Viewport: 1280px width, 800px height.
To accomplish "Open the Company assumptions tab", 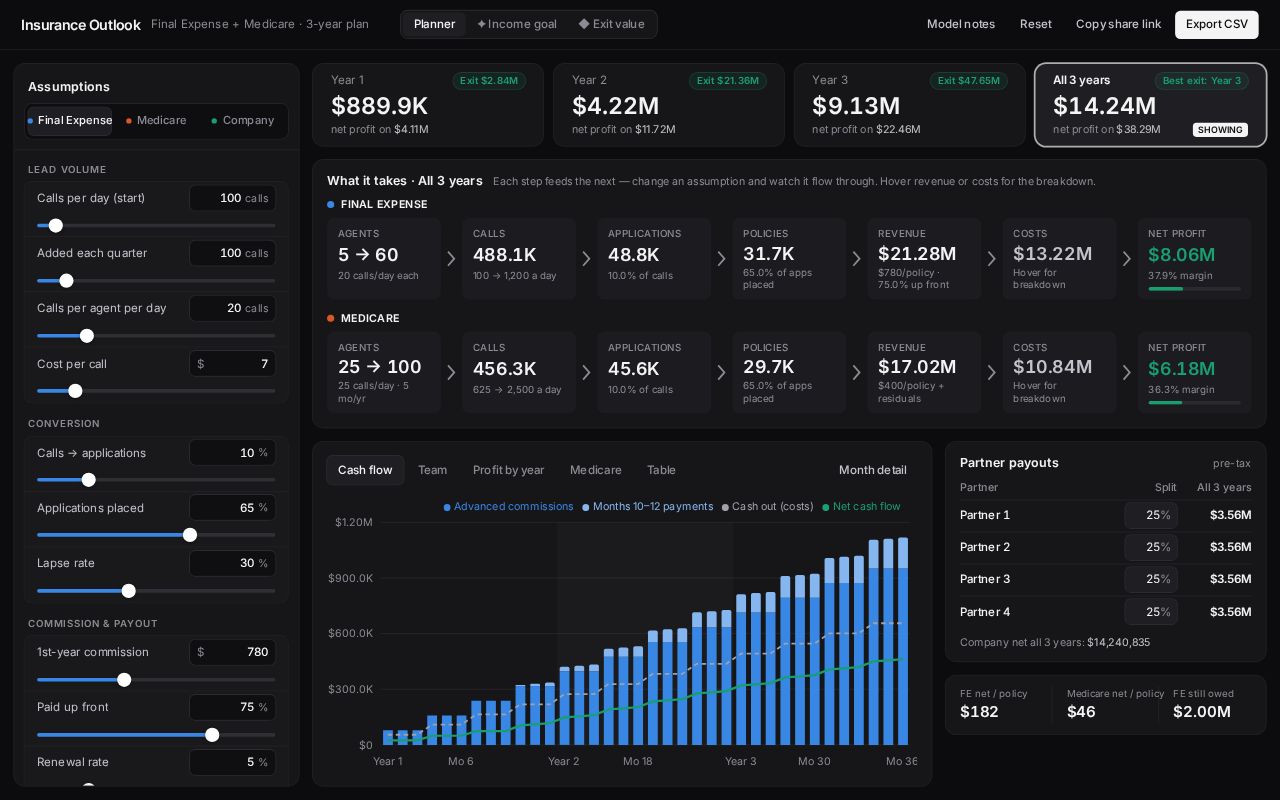I will pyautogui.click(x=243, y=121).
